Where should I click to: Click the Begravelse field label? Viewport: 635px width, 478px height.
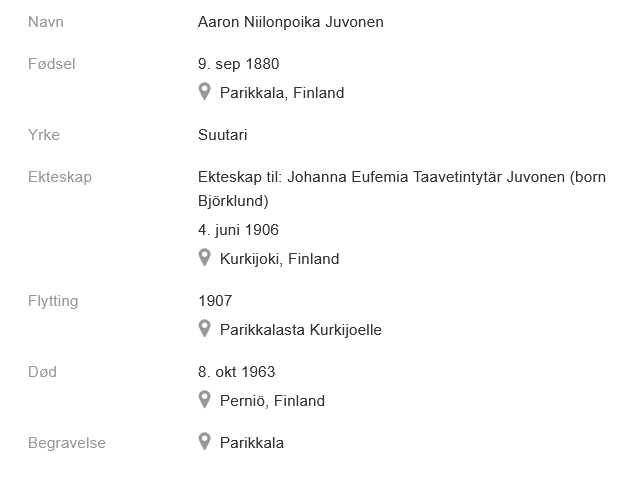pyautogui.click(x=67, y=443)
